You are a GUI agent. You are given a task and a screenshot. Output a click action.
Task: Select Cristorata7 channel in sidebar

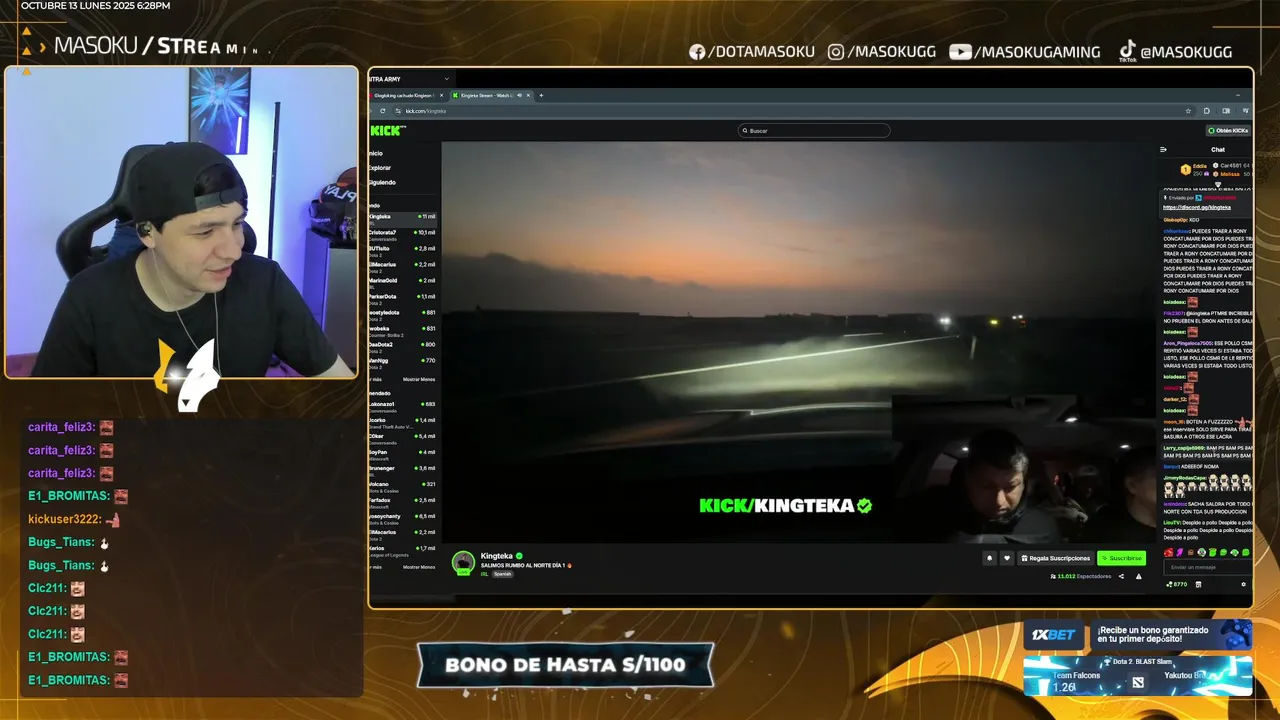pos(403,234)
